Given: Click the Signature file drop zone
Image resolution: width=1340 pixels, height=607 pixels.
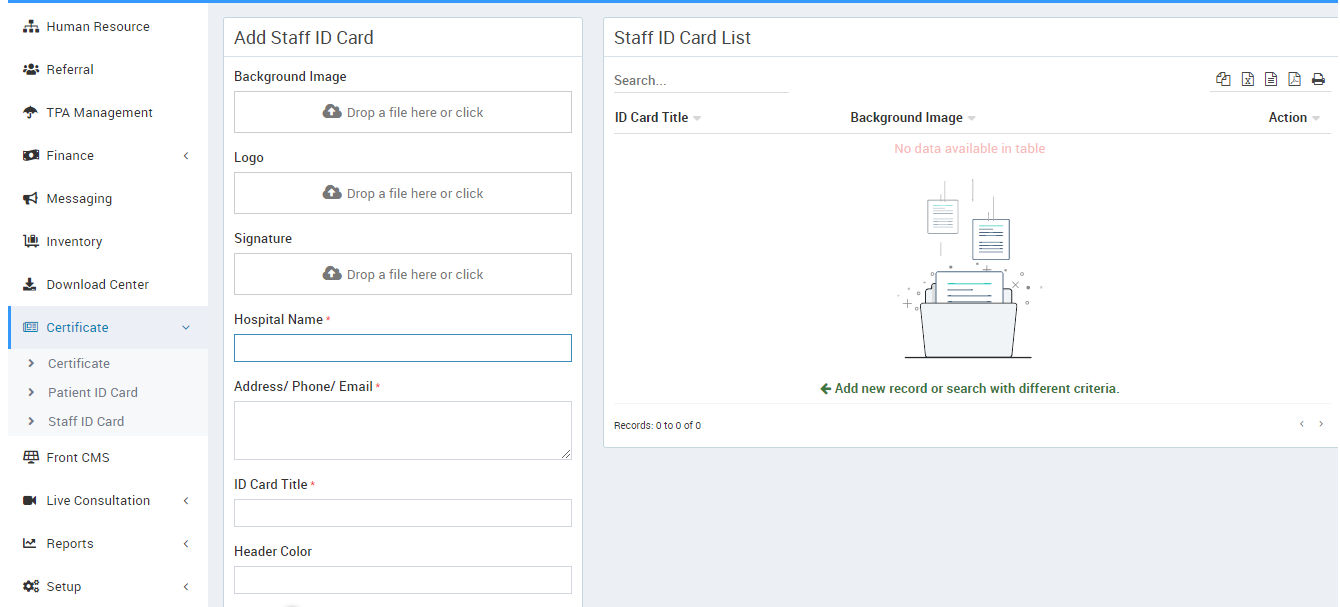Looking at the screenshot, I should click(403, 274).
